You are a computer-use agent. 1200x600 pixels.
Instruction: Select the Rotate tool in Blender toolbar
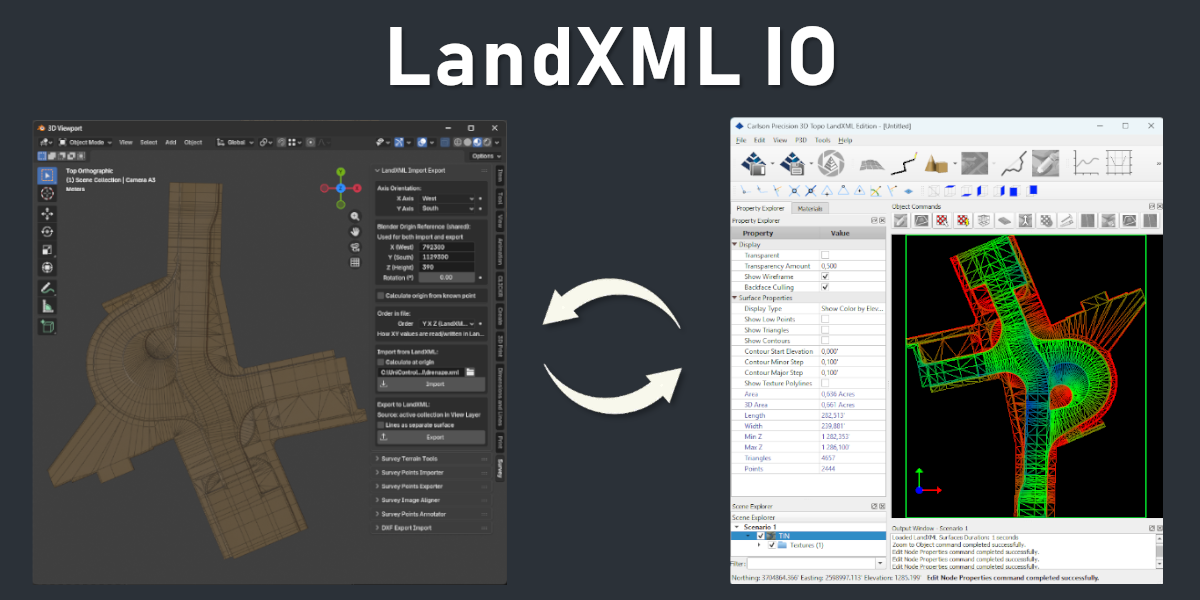pos(47,231)
